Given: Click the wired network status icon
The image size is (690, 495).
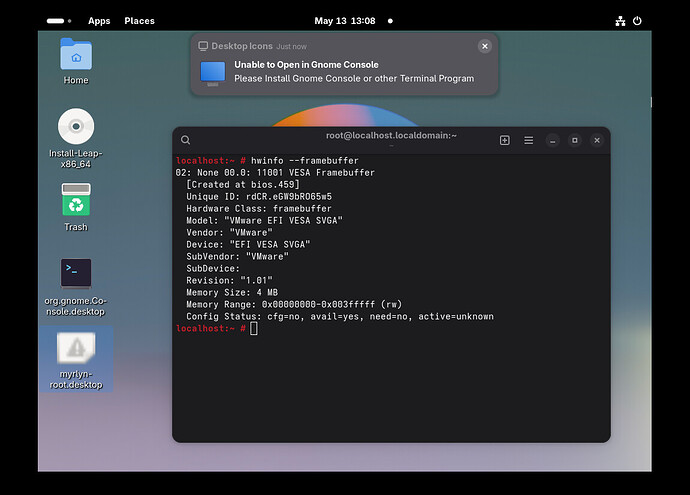Looking at the screenshot, I should click(620, 21).
